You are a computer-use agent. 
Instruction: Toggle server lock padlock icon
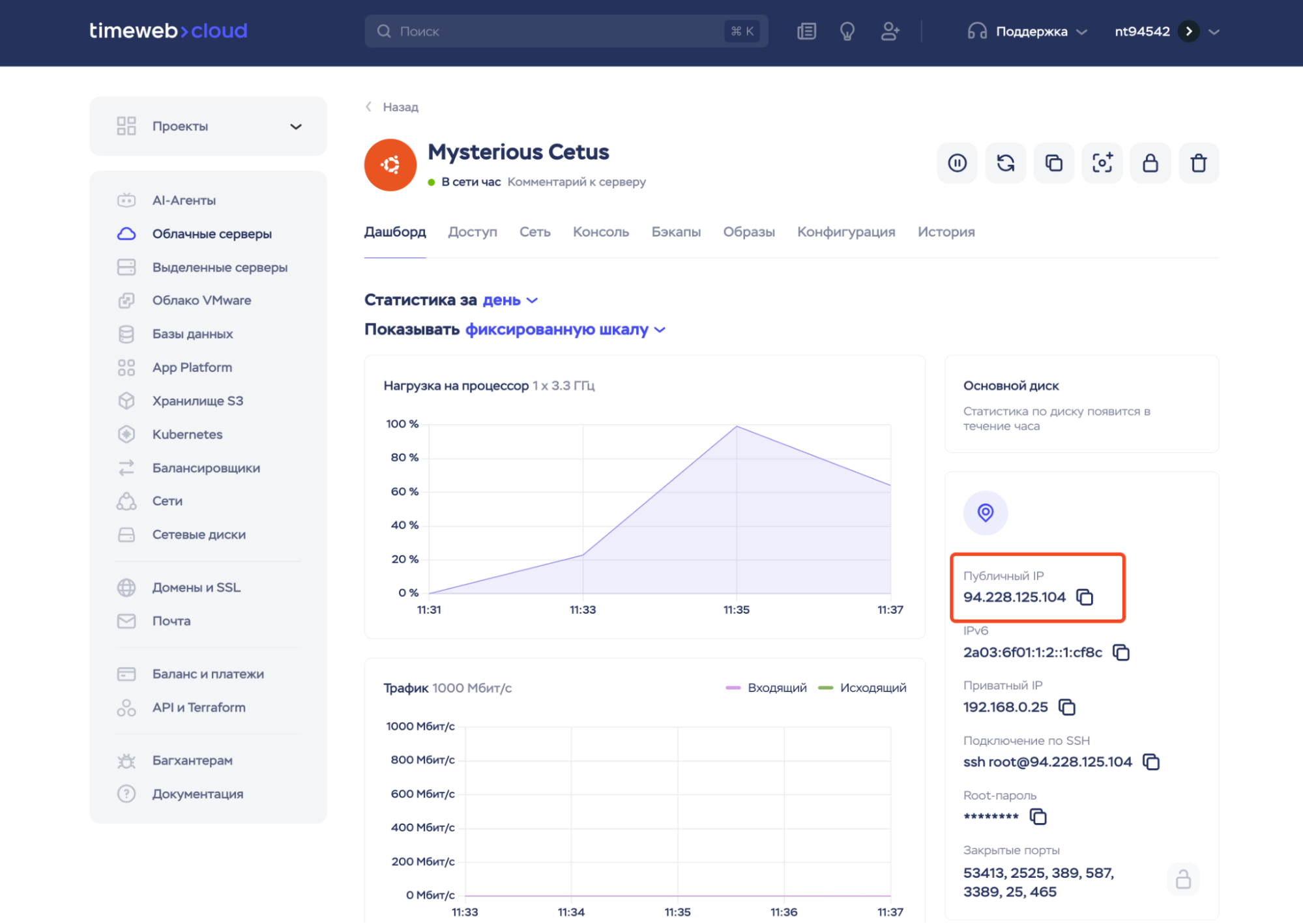[1150, 163]
